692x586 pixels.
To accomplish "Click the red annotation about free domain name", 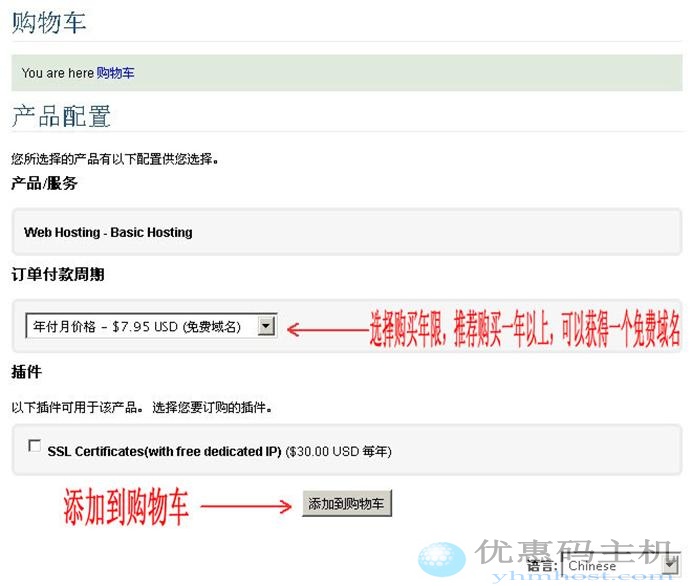I will coord(525,328).
